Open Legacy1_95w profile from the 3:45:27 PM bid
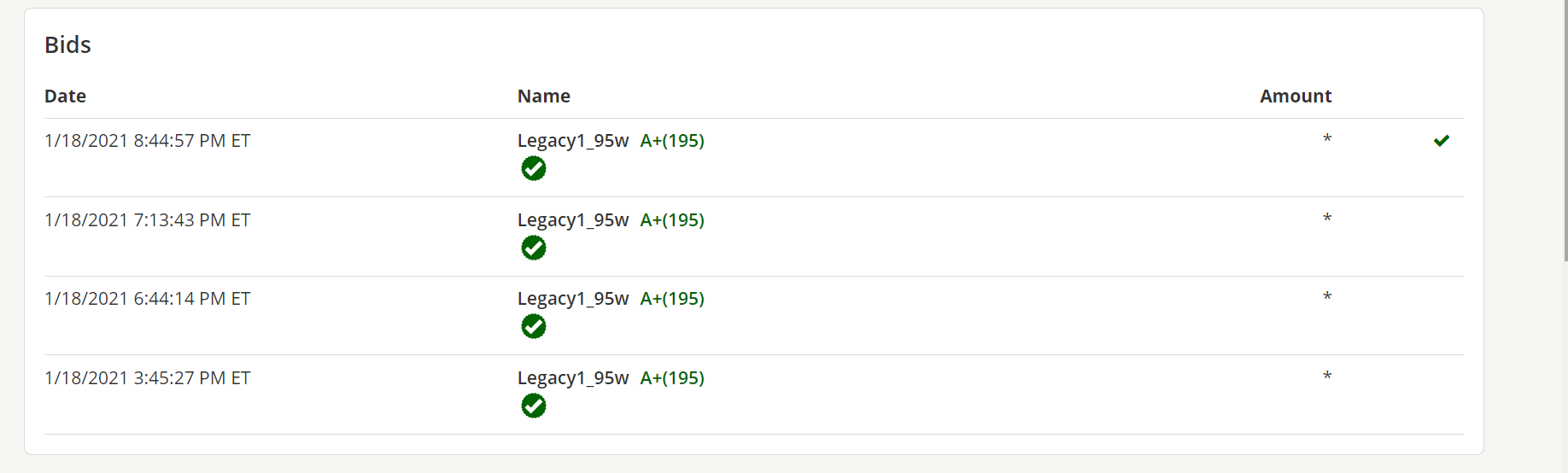 [573, 378]
